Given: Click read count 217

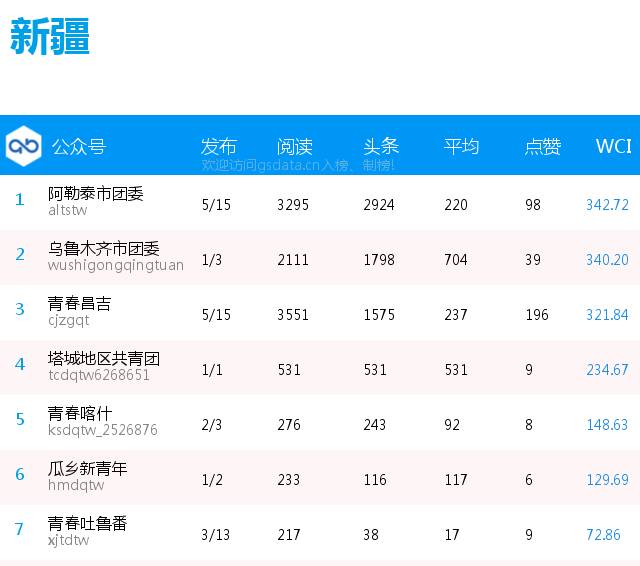Looking at the screenshot, I should (x=289, y=535).
